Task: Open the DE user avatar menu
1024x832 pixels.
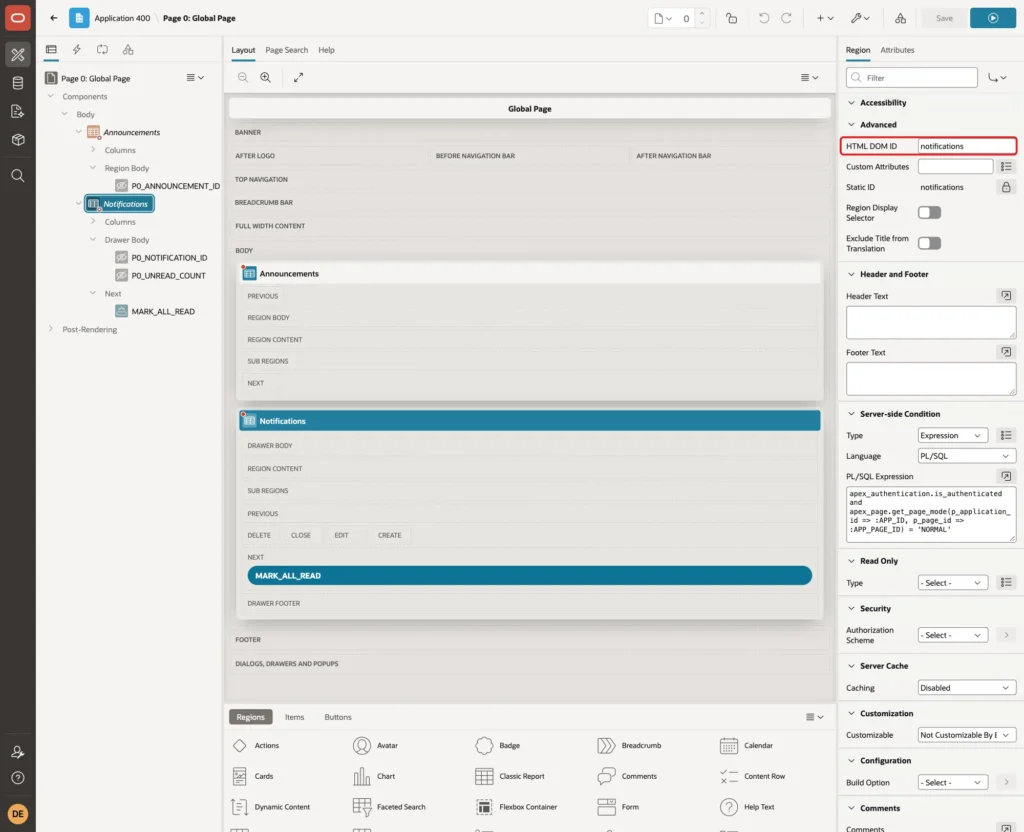Action: point(18,814)
